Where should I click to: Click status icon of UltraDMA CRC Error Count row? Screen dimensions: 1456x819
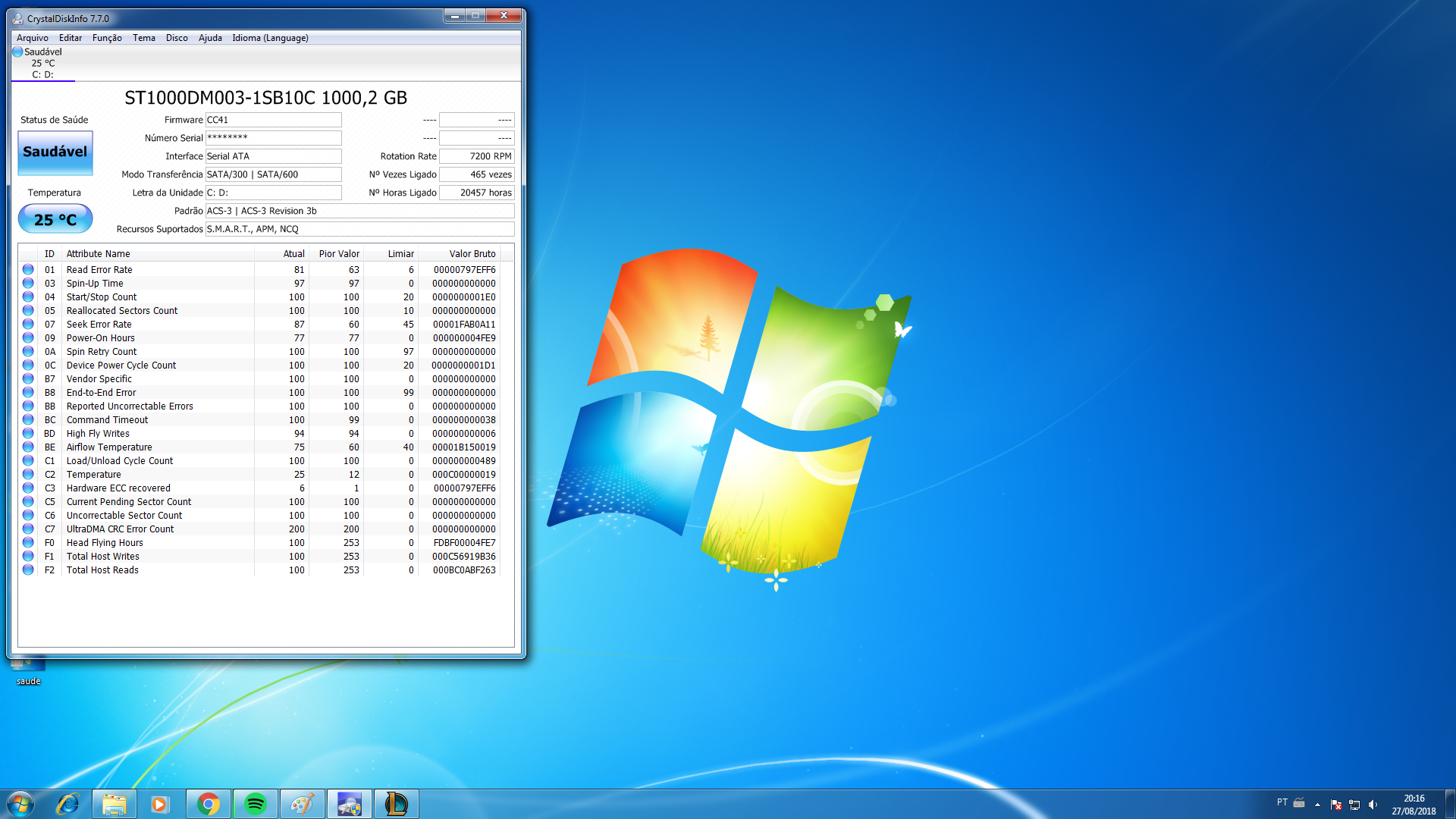point(28,529)
